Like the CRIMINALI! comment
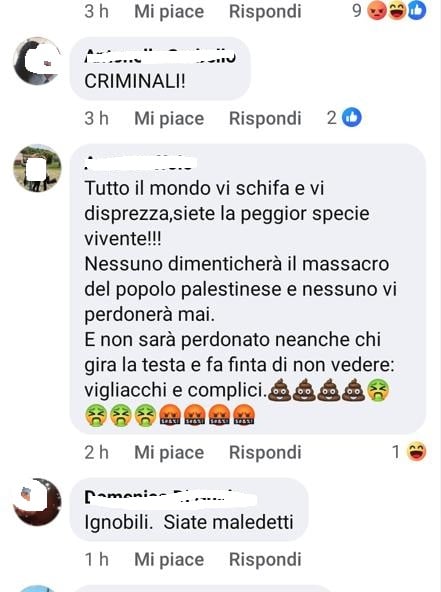Screen dimensions: 441x592 tap(169, 119)
